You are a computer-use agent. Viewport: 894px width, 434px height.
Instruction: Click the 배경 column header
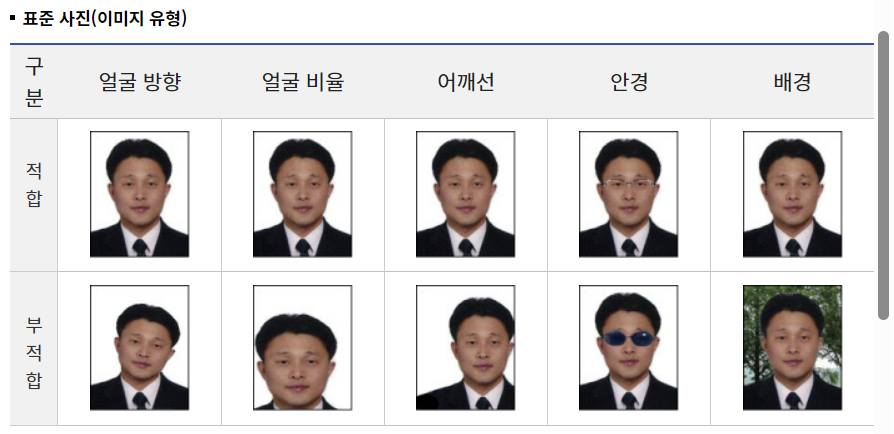tap(793, 82)
